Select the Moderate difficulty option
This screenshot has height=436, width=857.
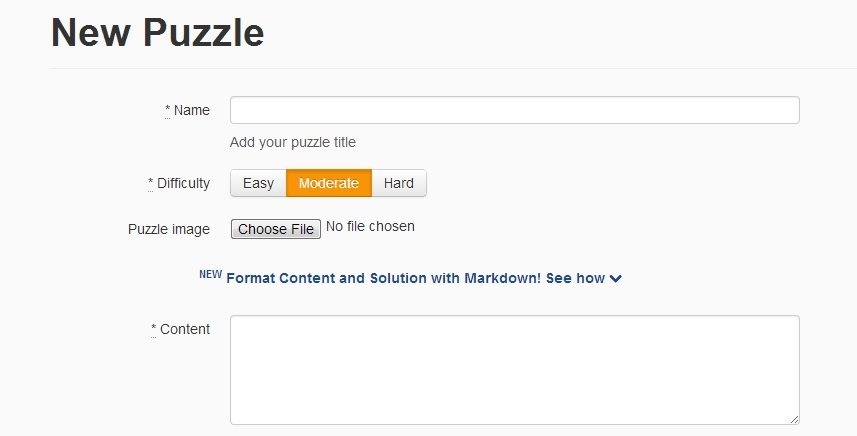(x=329, y=183)
